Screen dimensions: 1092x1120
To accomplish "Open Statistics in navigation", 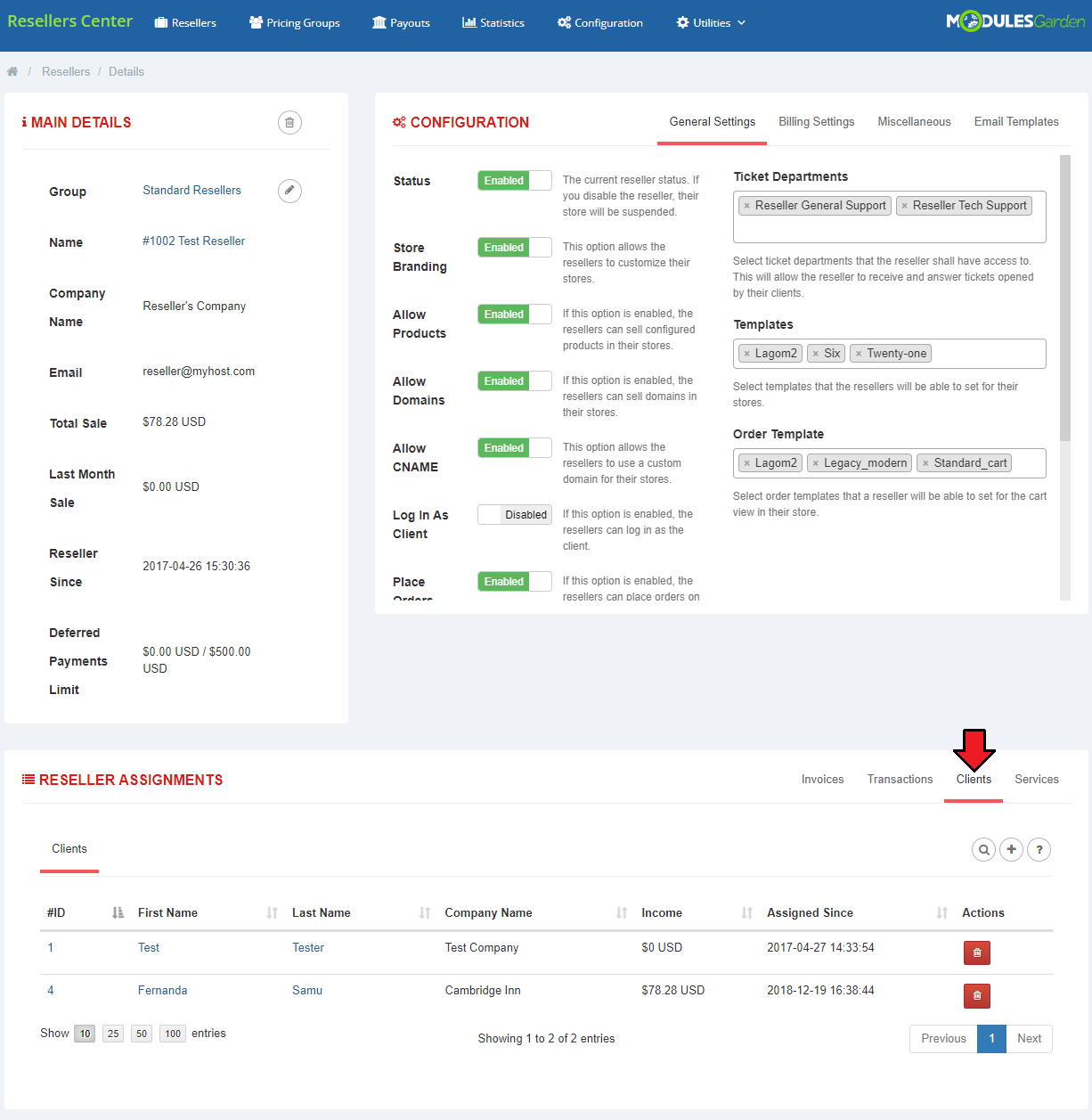I will pos(493,23).
